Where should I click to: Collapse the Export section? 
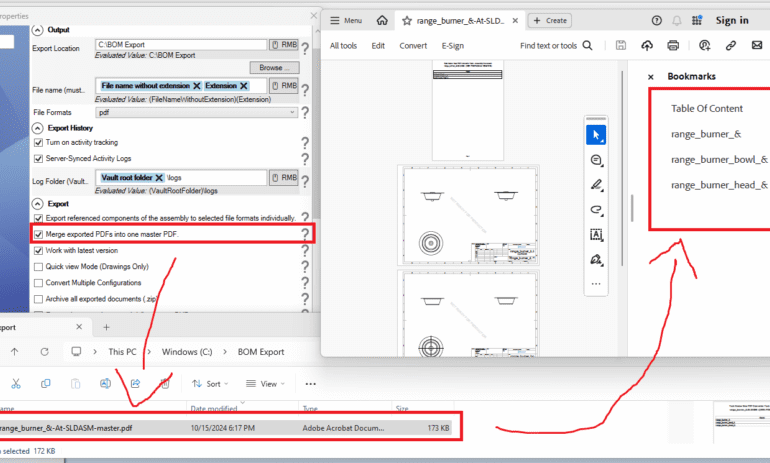pos(37,204)
